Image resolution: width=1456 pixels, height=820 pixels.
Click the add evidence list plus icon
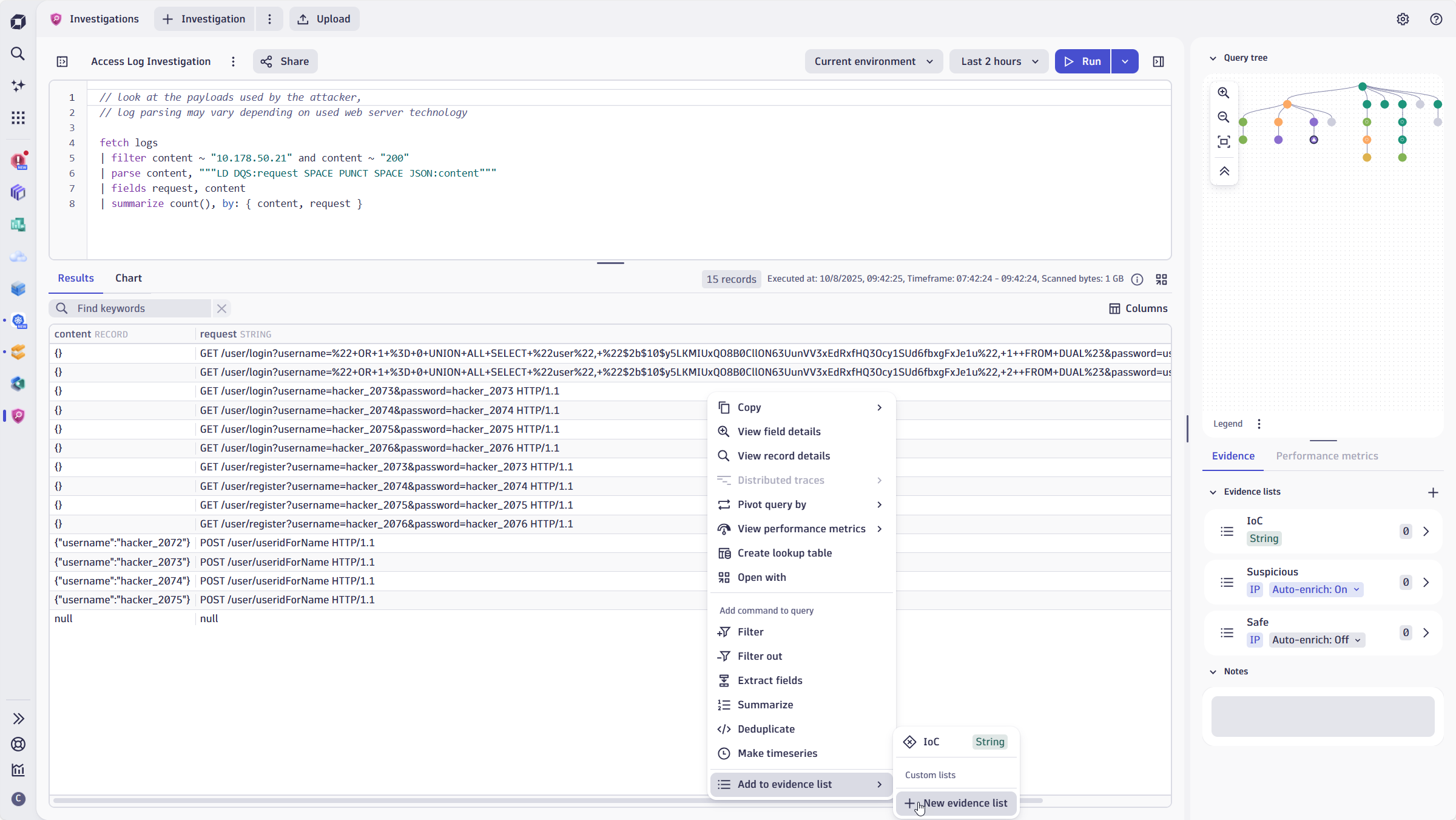(1433, 492)
